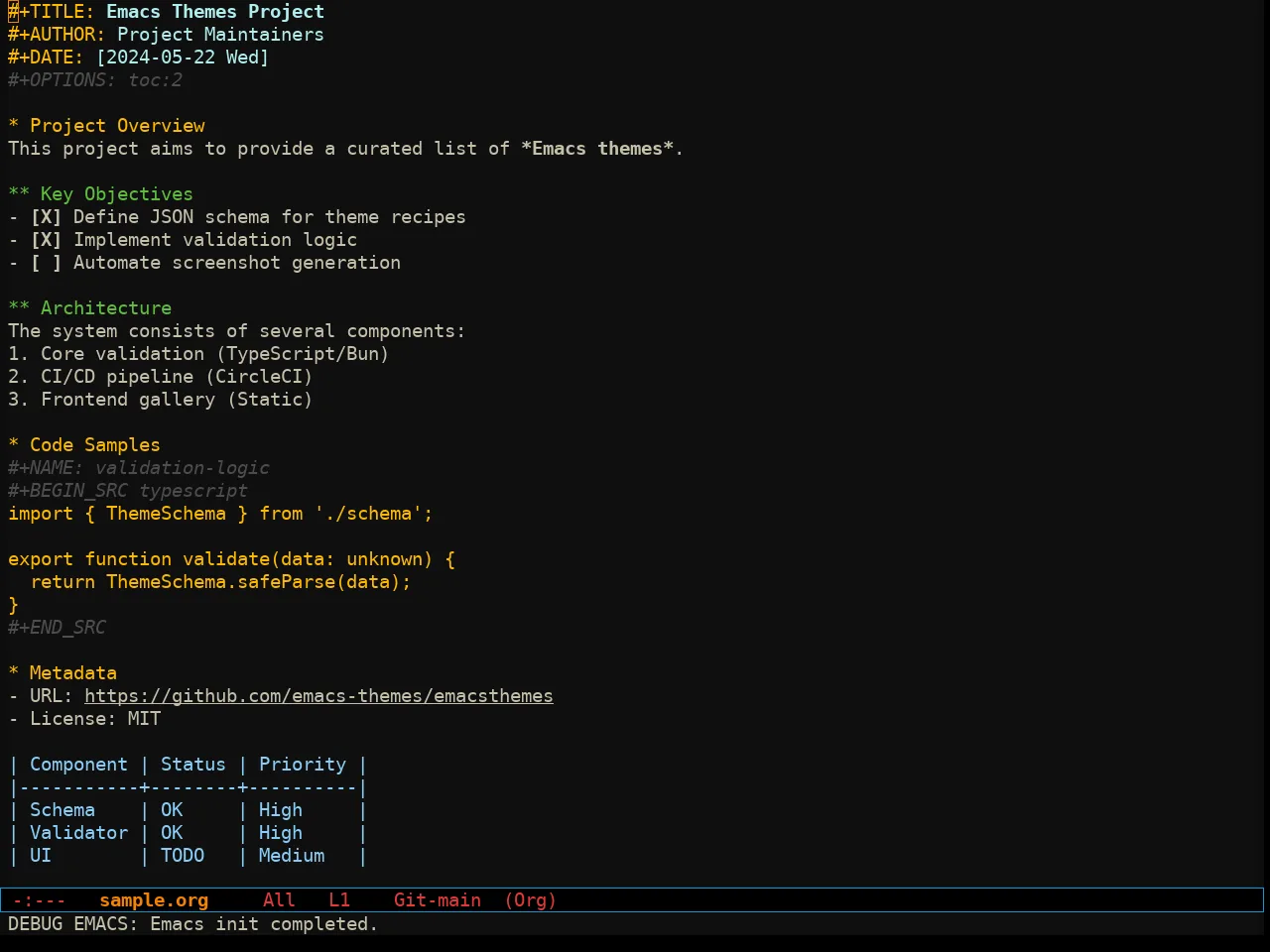
Task: Click 'Project Maintainers' author value
Action: (x=220, y=35)
